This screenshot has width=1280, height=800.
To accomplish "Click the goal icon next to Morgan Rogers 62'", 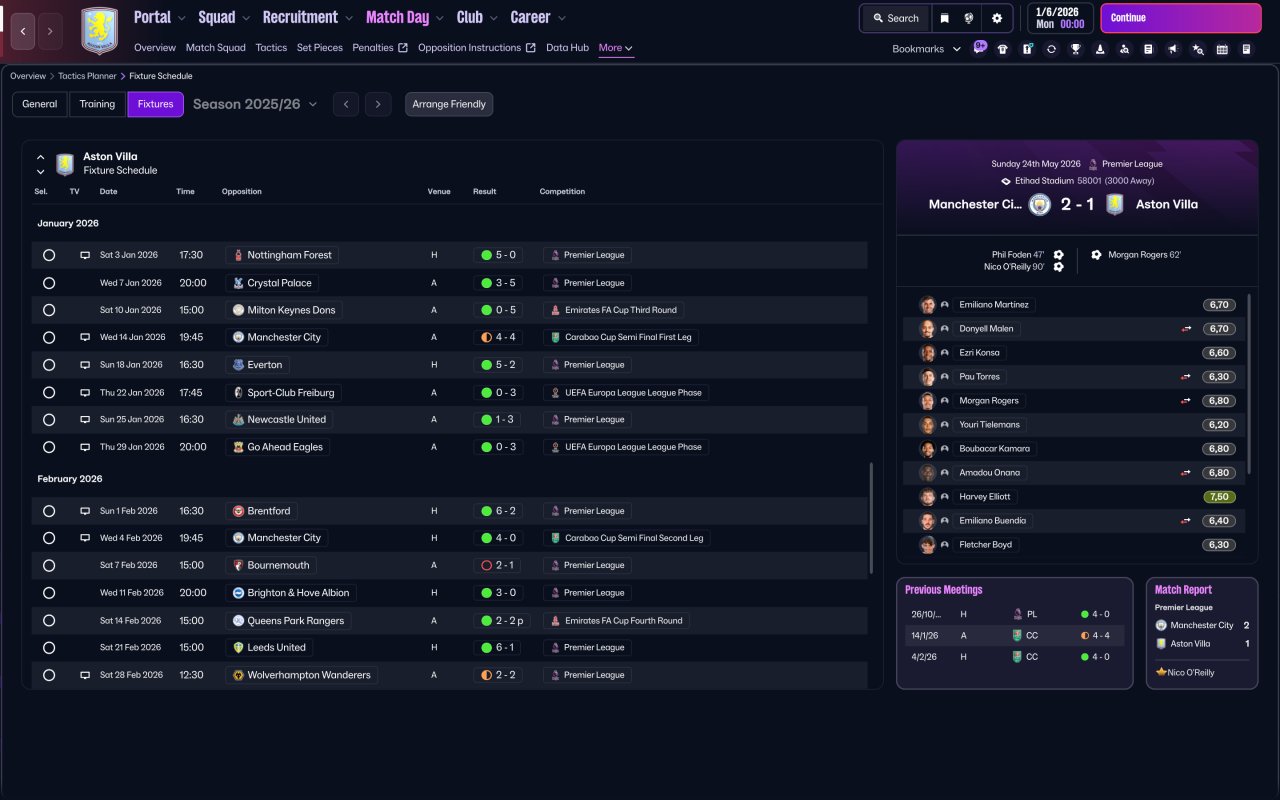I will 1096,255.
